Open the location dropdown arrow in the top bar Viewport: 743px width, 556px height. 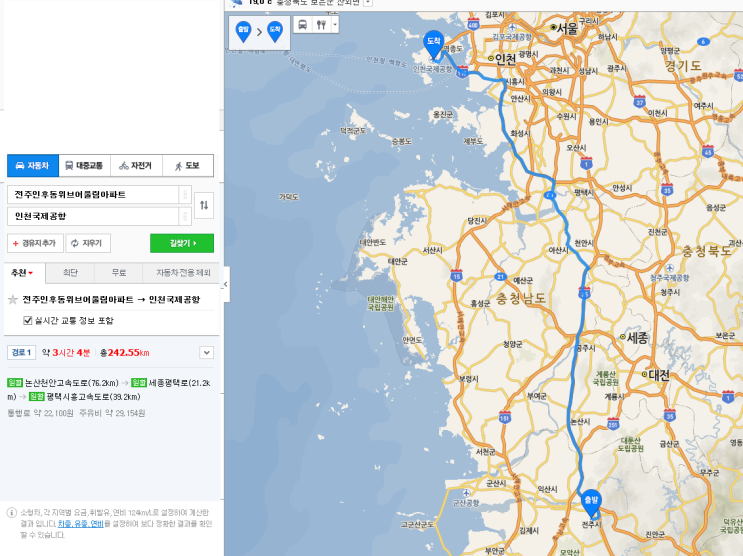coord(368,3)
